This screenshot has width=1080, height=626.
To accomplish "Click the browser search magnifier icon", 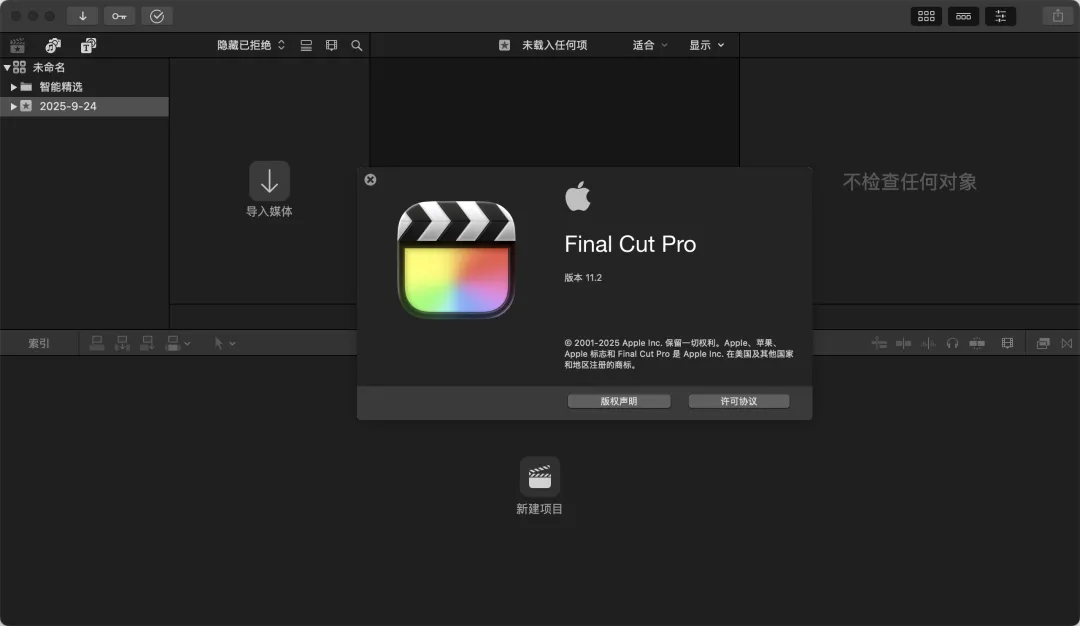I will coord(357,45).
